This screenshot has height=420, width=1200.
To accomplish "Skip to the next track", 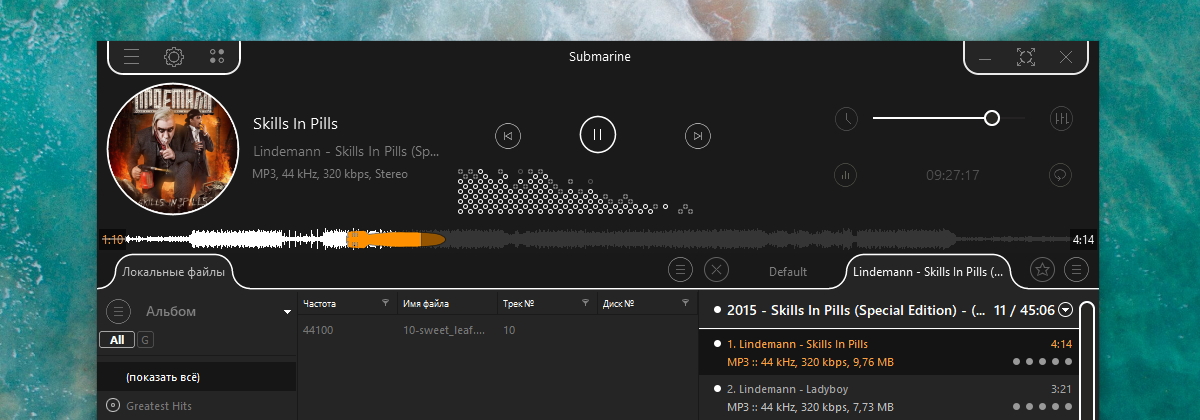I will click(x=697, y=135).
